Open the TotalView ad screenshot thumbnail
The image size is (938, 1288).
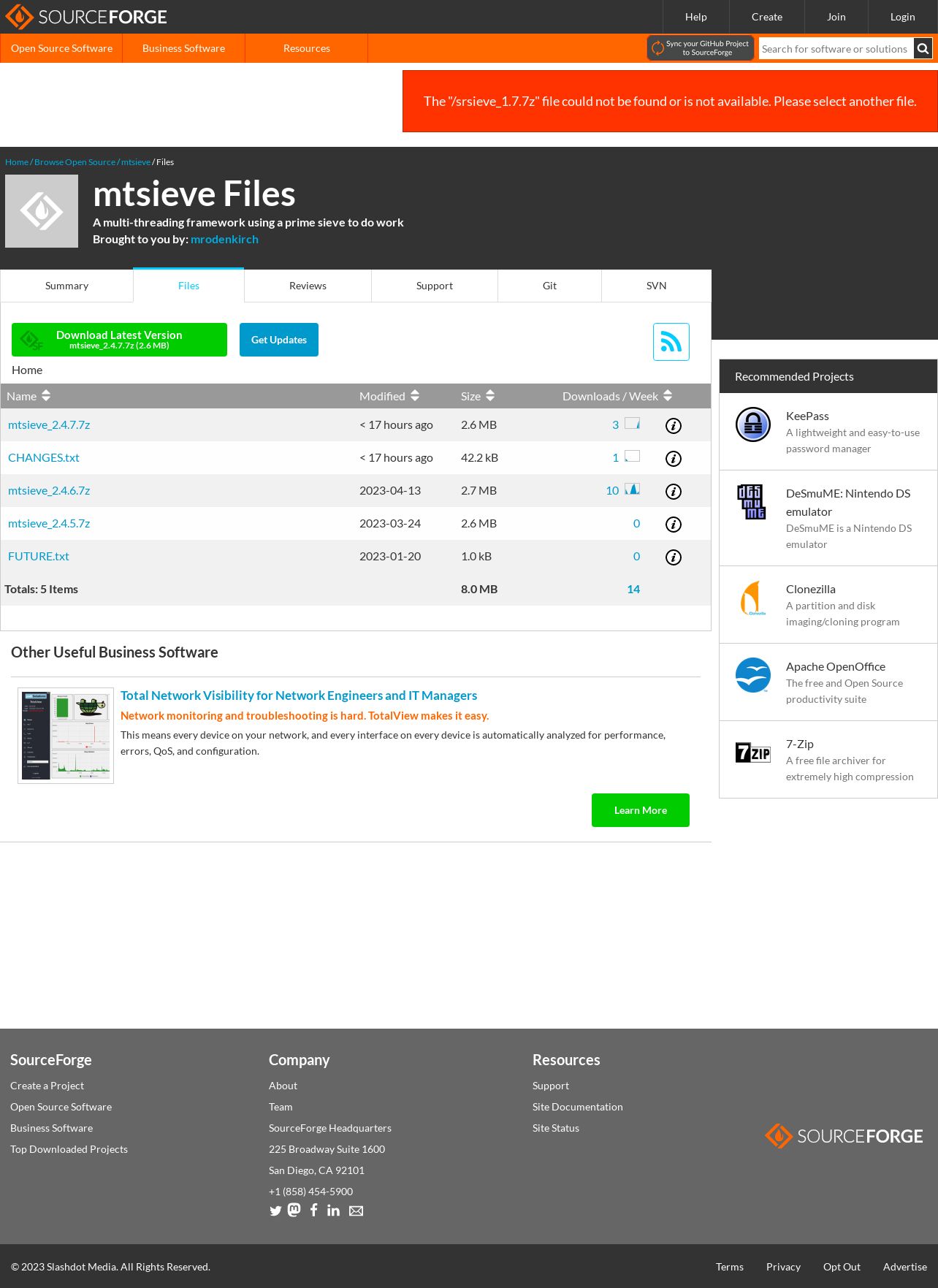(x=66, y=736)
